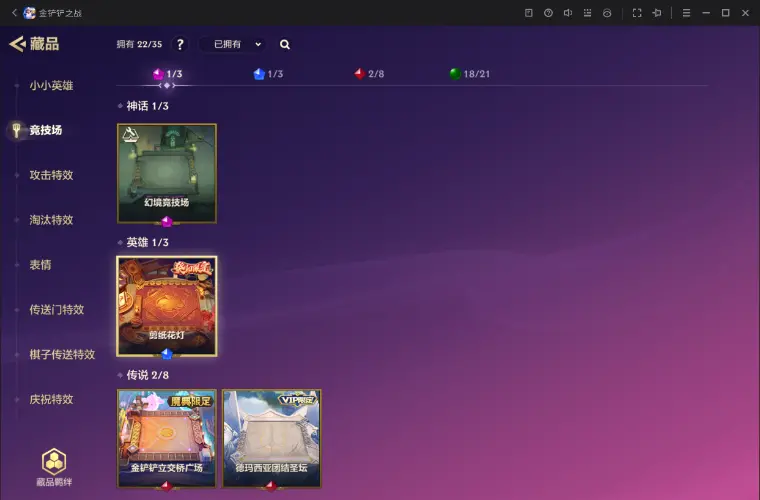Open the title bar hamburger menu
Screen dimensions: 760x500
(x=686, y=13)
